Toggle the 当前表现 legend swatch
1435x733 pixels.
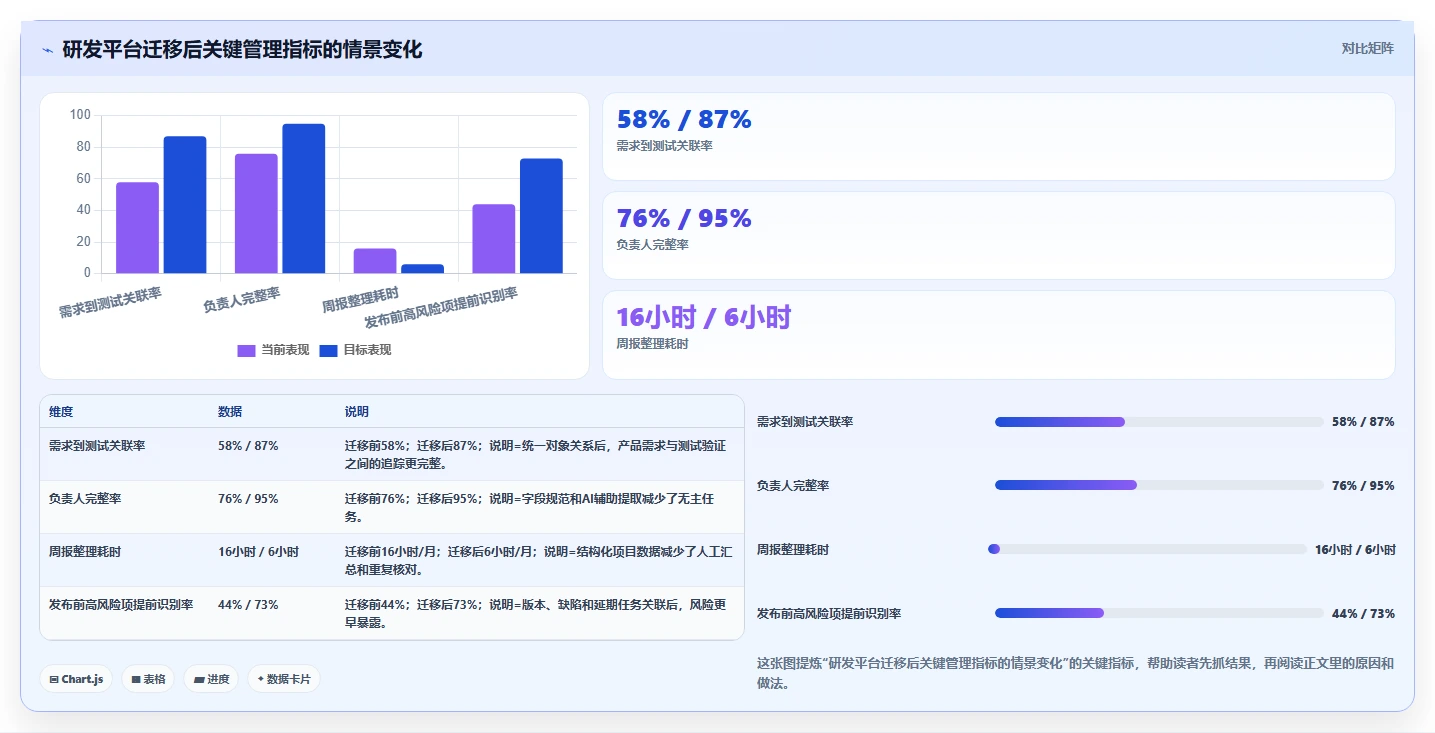point(247,350)
